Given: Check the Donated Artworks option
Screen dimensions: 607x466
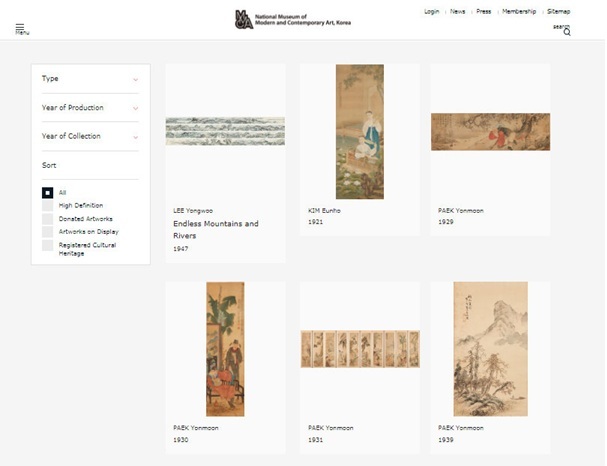Looking at the screenshot, I should pyautogui.click(x=48, y=219).
